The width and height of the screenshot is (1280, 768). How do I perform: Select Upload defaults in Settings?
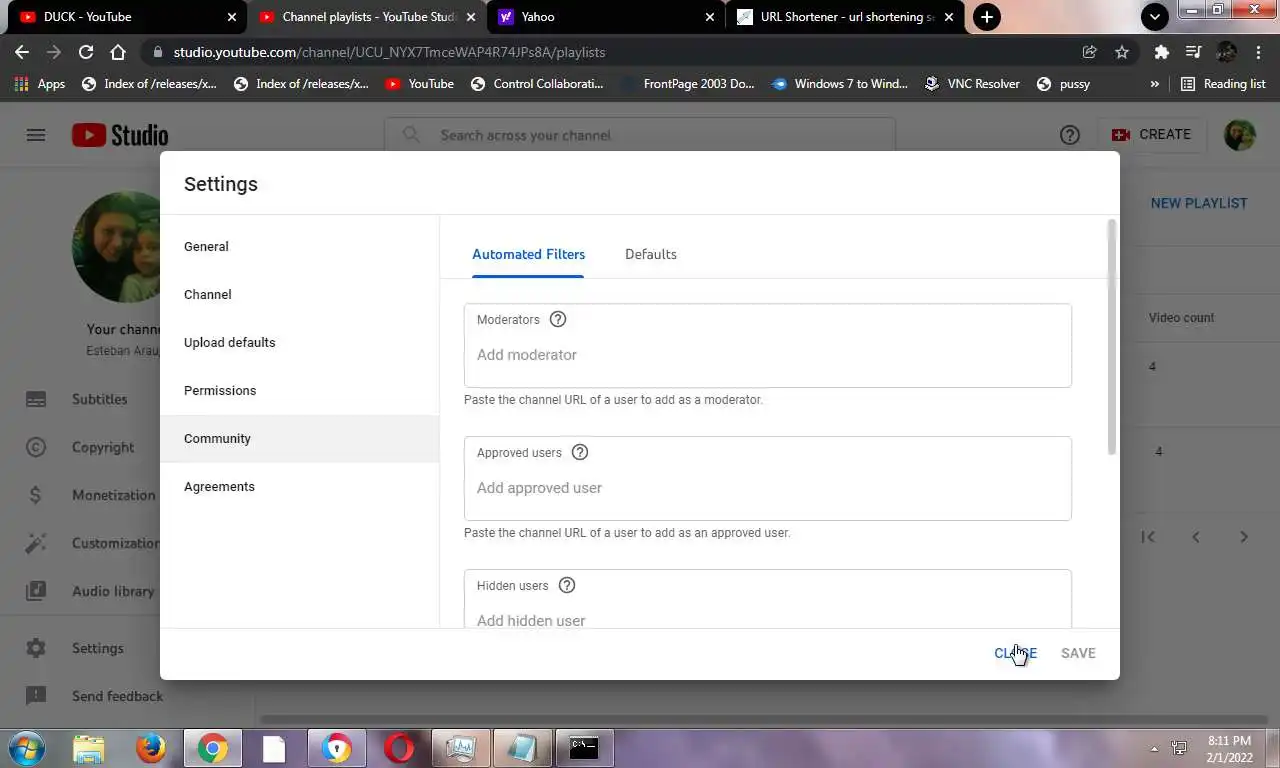(300, 342)
